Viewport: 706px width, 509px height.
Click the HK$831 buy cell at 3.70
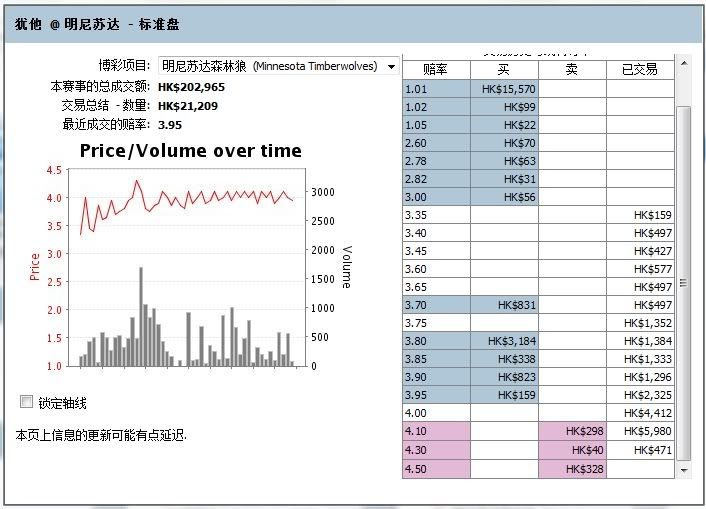click(504, 305)
